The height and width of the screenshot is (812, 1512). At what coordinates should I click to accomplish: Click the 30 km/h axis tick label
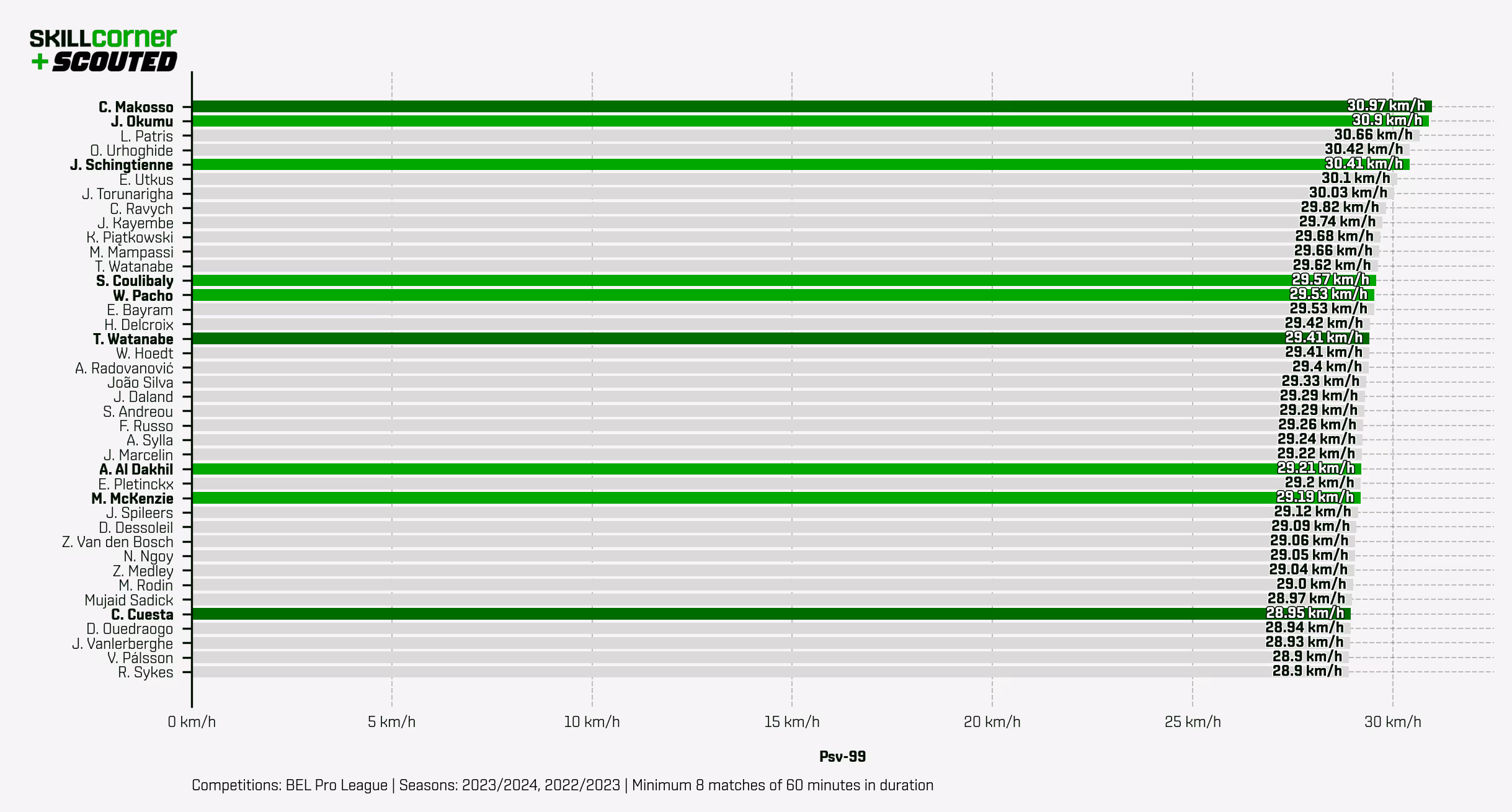click(x=1392, y=722)
